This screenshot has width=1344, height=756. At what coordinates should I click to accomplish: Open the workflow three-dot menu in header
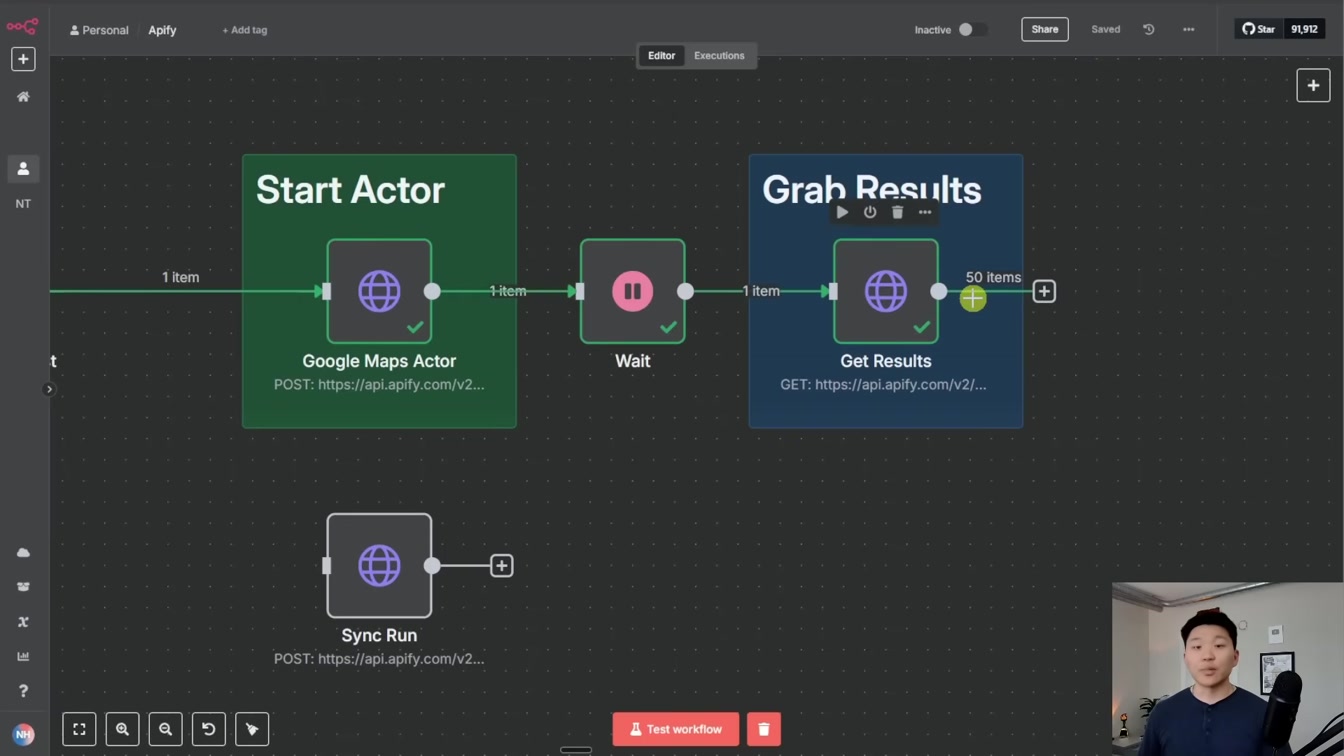[1189, 30]
